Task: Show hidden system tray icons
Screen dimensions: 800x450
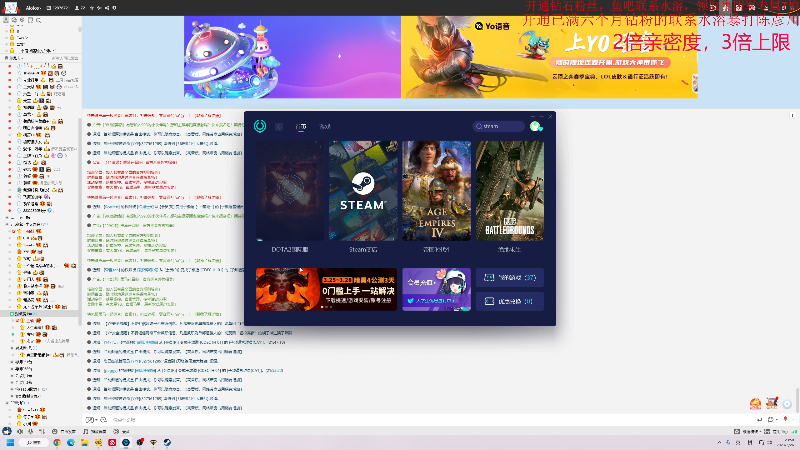Action: (719, 442)
